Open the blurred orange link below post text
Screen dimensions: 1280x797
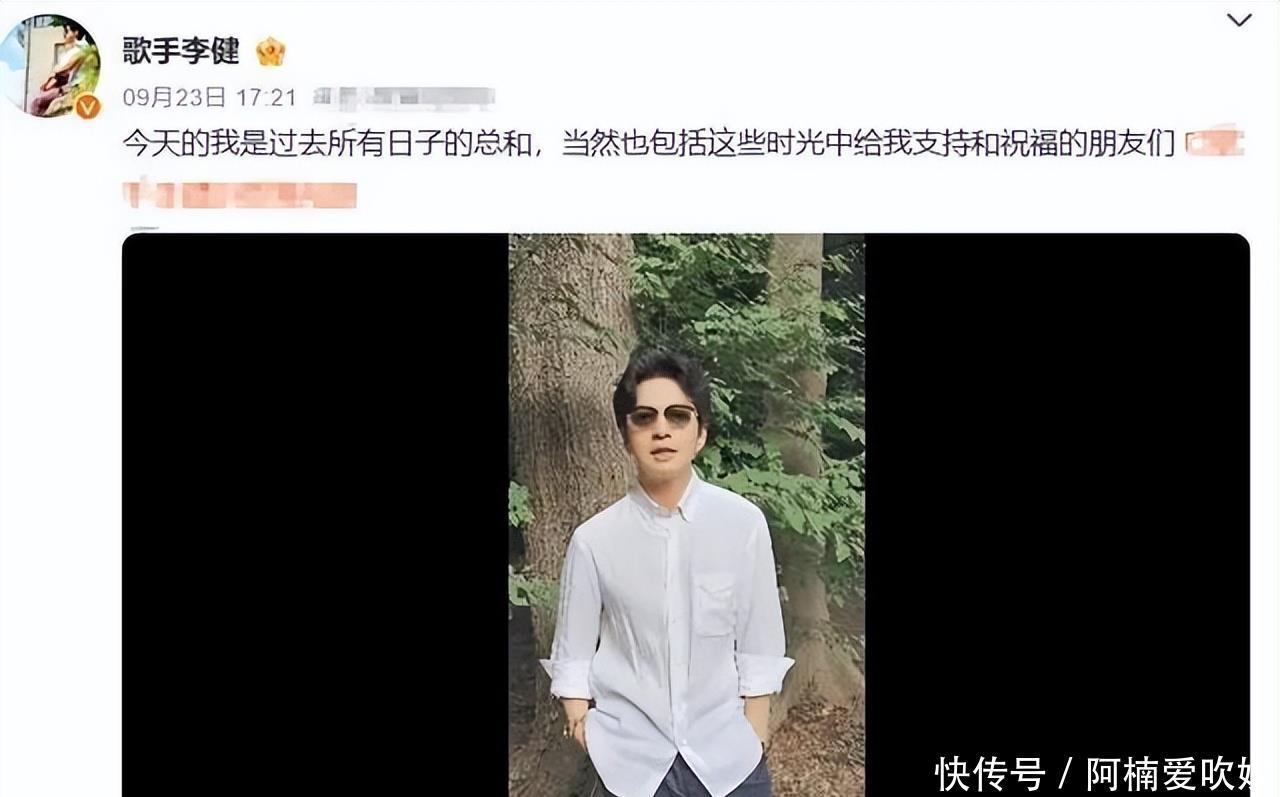click(x=240, y=192)
